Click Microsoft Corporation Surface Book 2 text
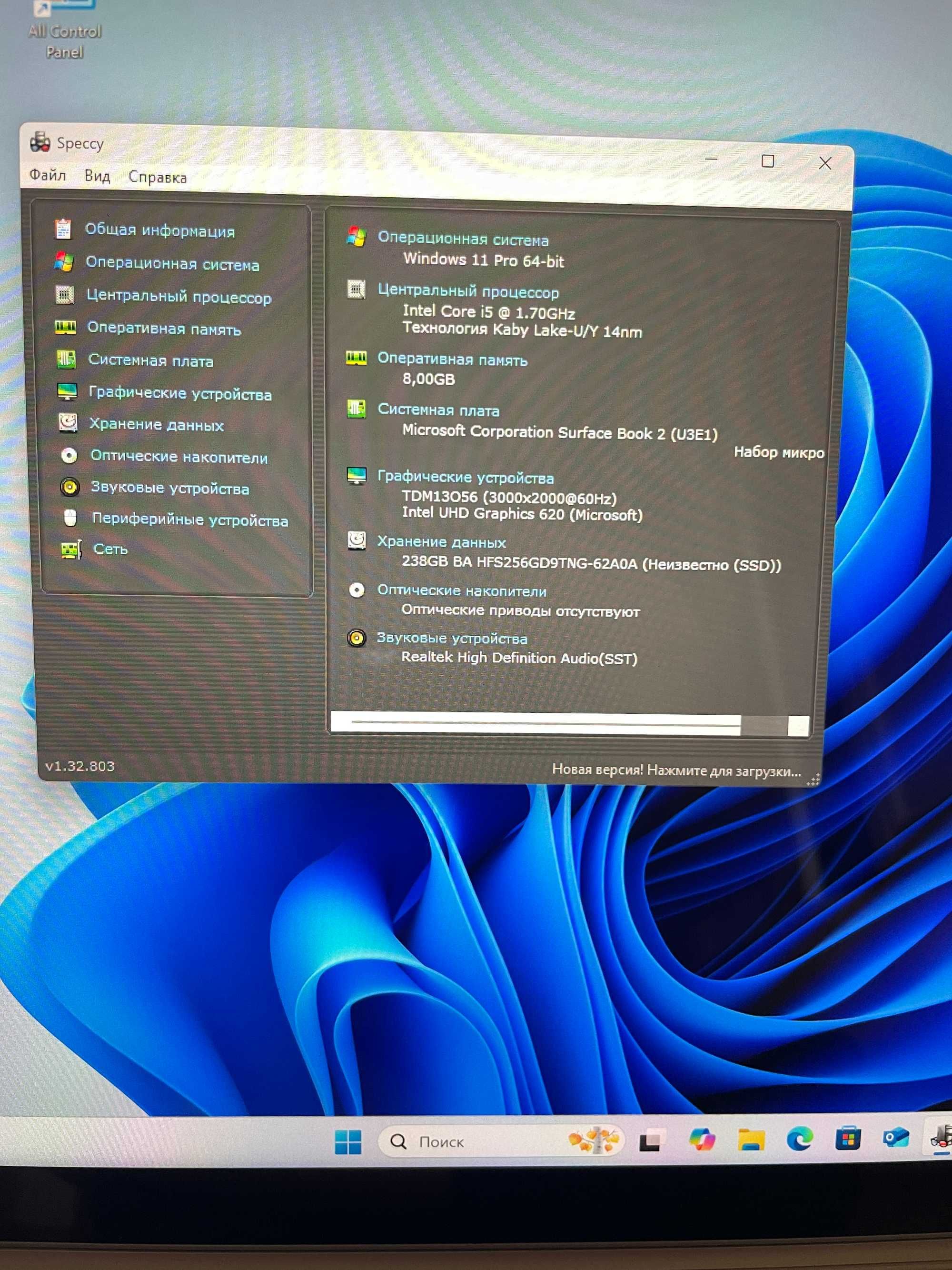 click(x=559, y=432)
